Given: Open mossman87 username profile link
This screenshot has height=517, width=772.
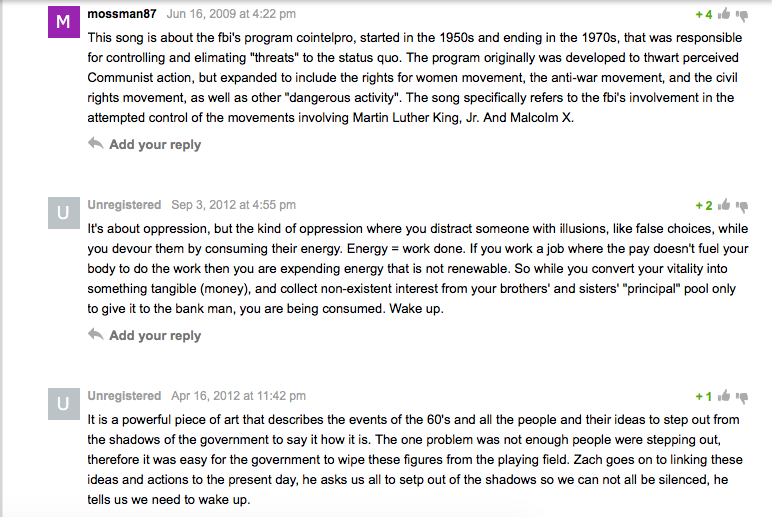Looking at the screenshot, I should [122, 14].
